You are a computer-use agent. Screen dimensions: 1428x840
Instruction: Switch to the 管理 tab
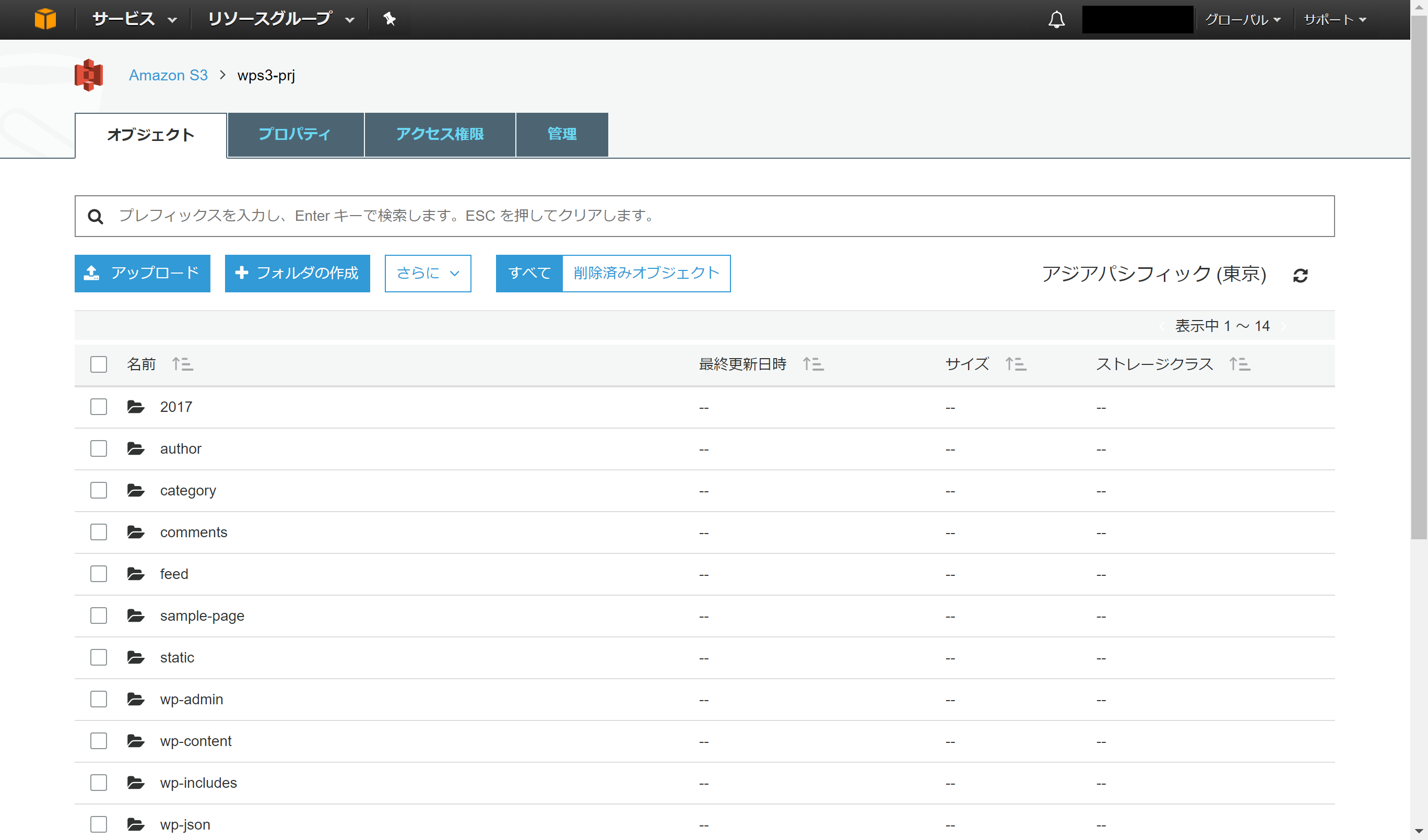(x=562, y=134)
